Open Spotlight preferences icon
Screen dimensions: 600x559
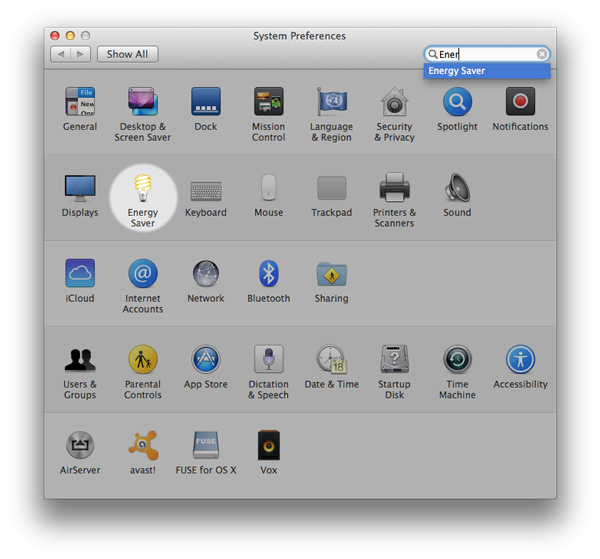pyautogui.click(x=457, y=101)
